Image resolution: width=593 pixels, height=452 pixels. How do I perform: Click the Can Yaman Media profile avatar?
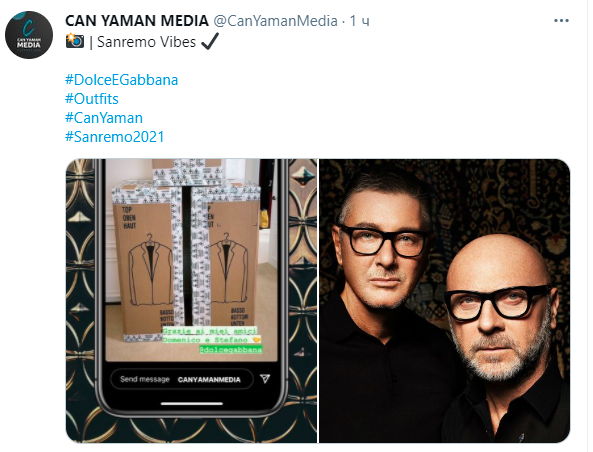click(x=29, y=35)
